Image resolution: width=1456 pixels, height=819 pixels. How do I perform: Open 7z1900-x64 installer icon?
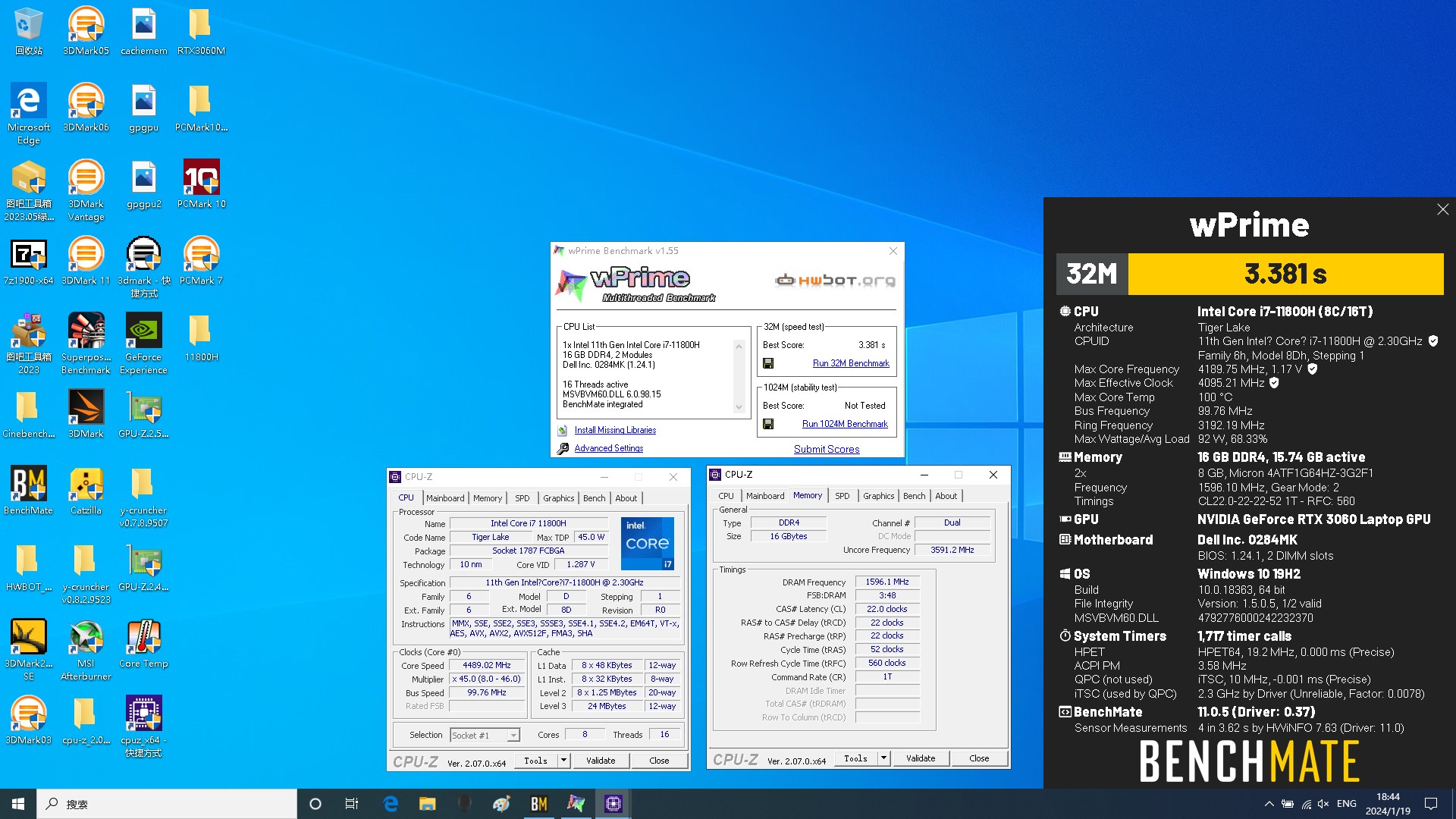click(x=28, y=261)
